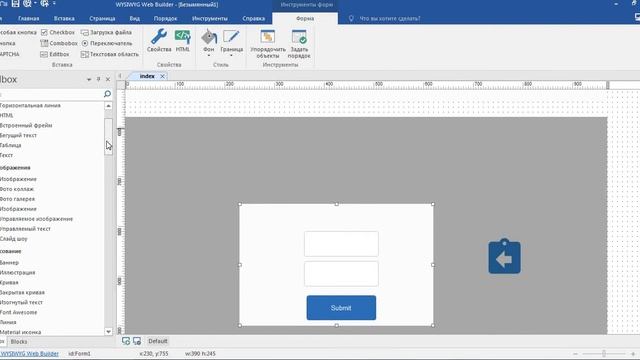The image size is (640, 360).
Task: Pin the Toolbox panel
Action: [98, 79]
